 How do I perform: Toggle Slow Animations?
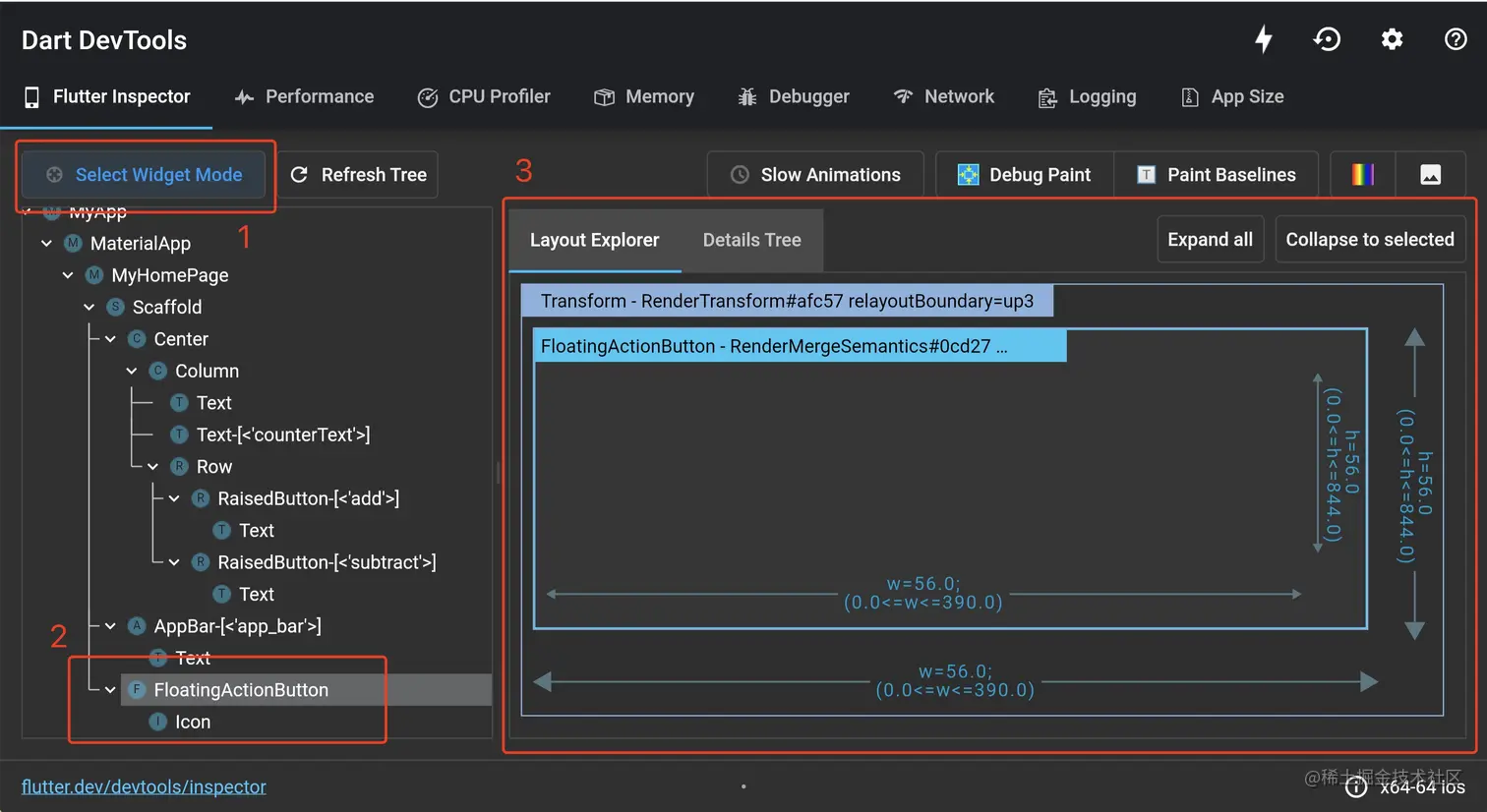coord(815,175)
